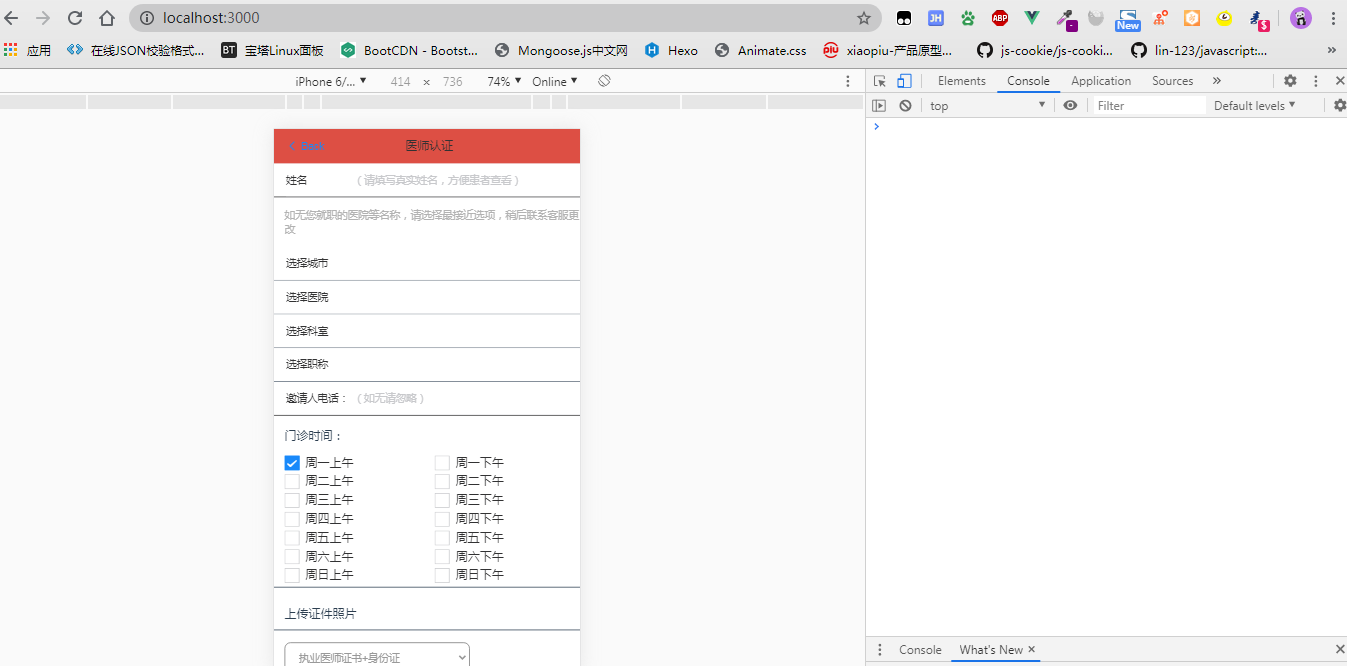
Task: Open DevTools settings gear beside tabs
Action: 1290,81
